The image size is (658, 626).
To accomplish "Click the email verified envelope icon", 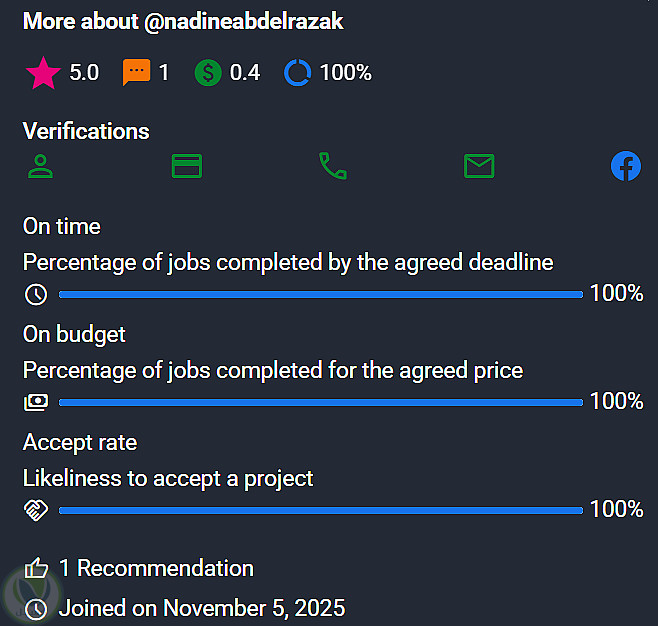I will pyautogui.click(x=479, y=166).
